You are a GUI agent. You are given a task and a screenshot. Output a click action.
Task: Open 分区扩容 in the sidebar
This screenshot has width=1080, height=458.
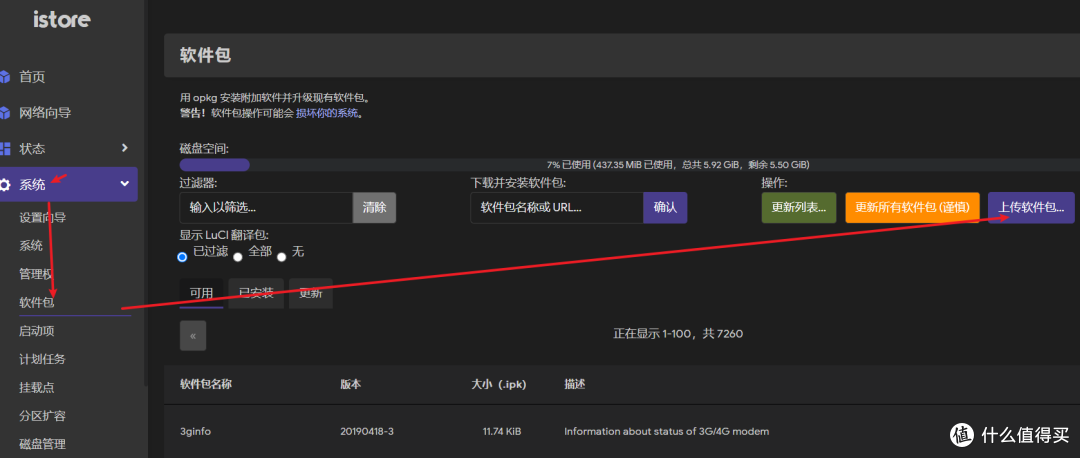(43, 416)
